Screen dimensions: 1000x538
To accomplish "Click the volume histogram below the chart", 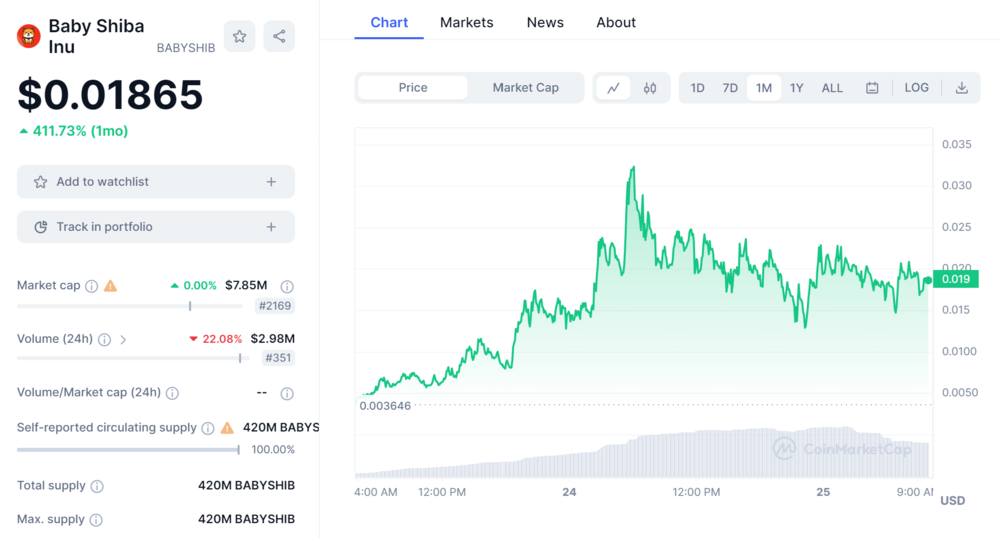I will coord(643,453).
